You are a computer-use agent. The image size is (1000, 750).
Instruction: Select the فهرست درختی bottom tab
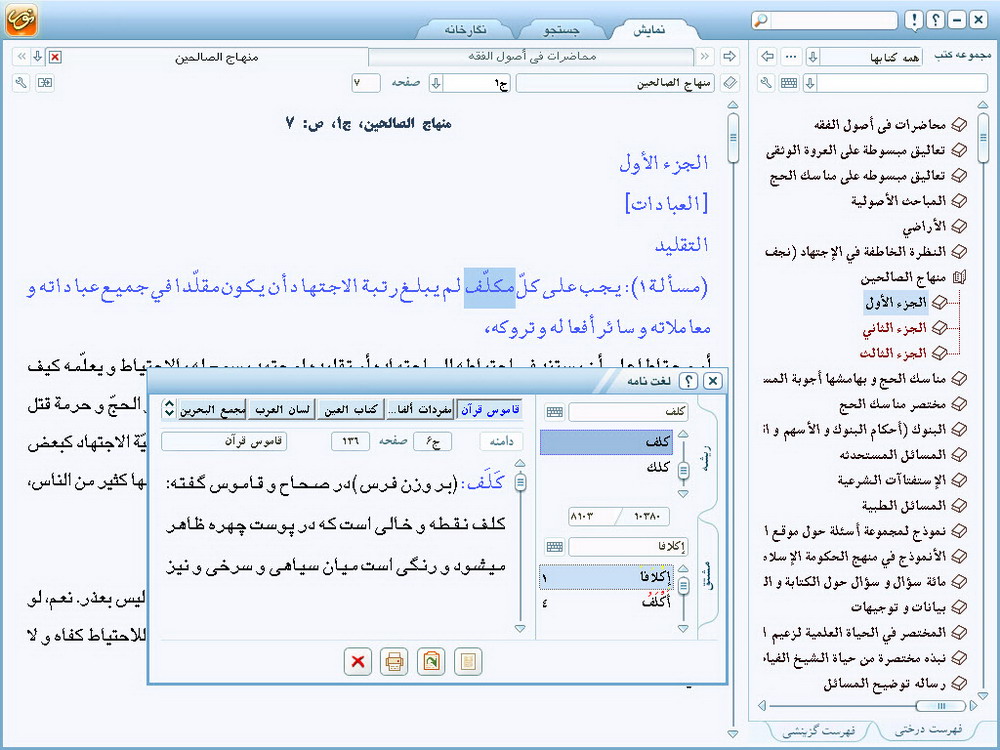click(929, 730)
